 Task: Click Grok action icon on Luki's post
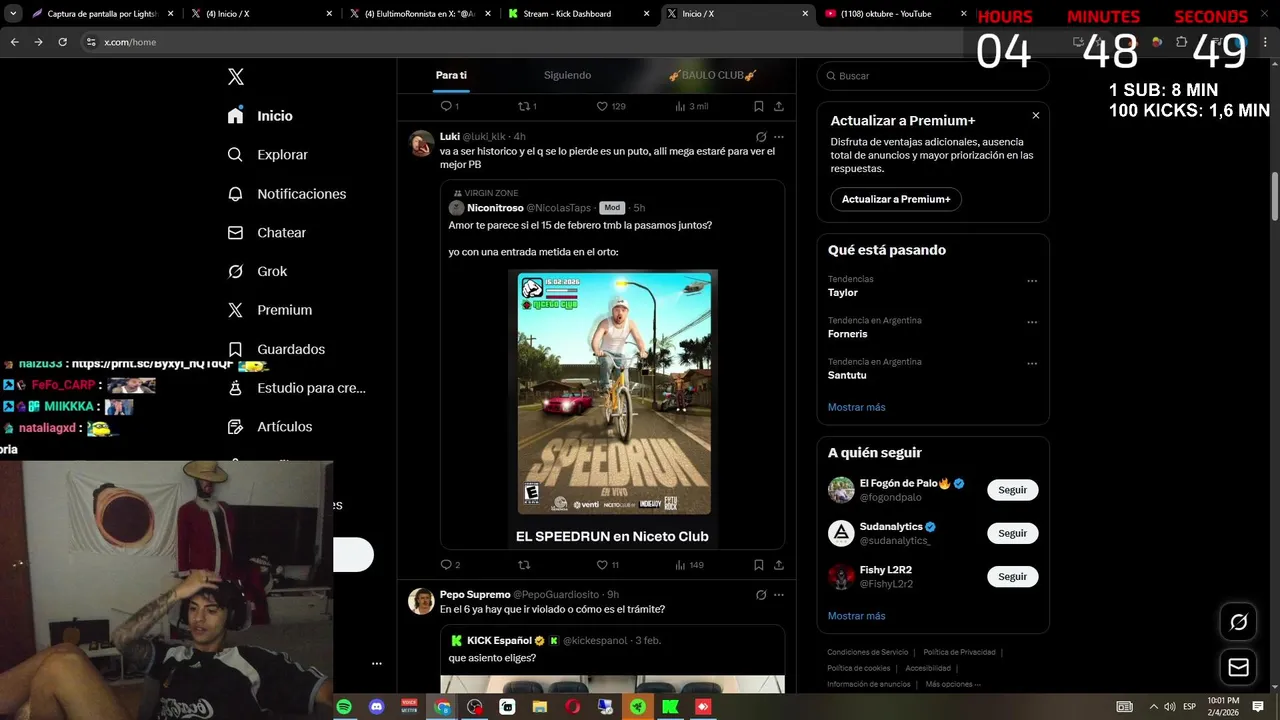click(x=761, y=137)
